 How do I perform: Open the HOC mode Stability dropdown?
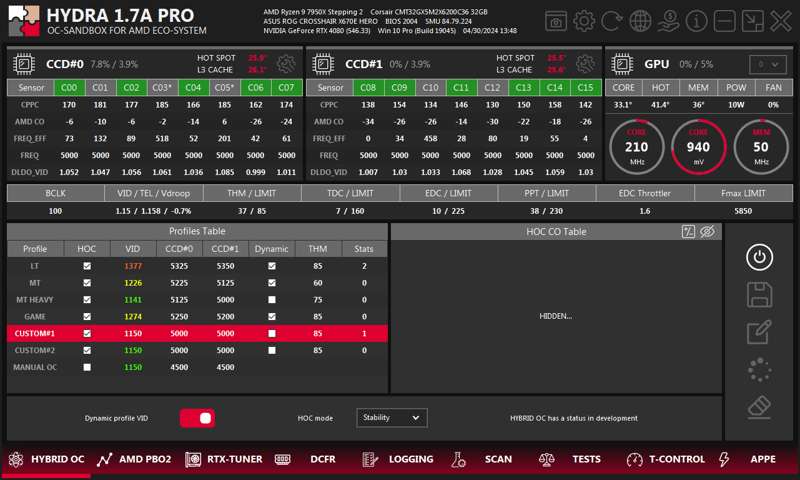pos(391,418)
